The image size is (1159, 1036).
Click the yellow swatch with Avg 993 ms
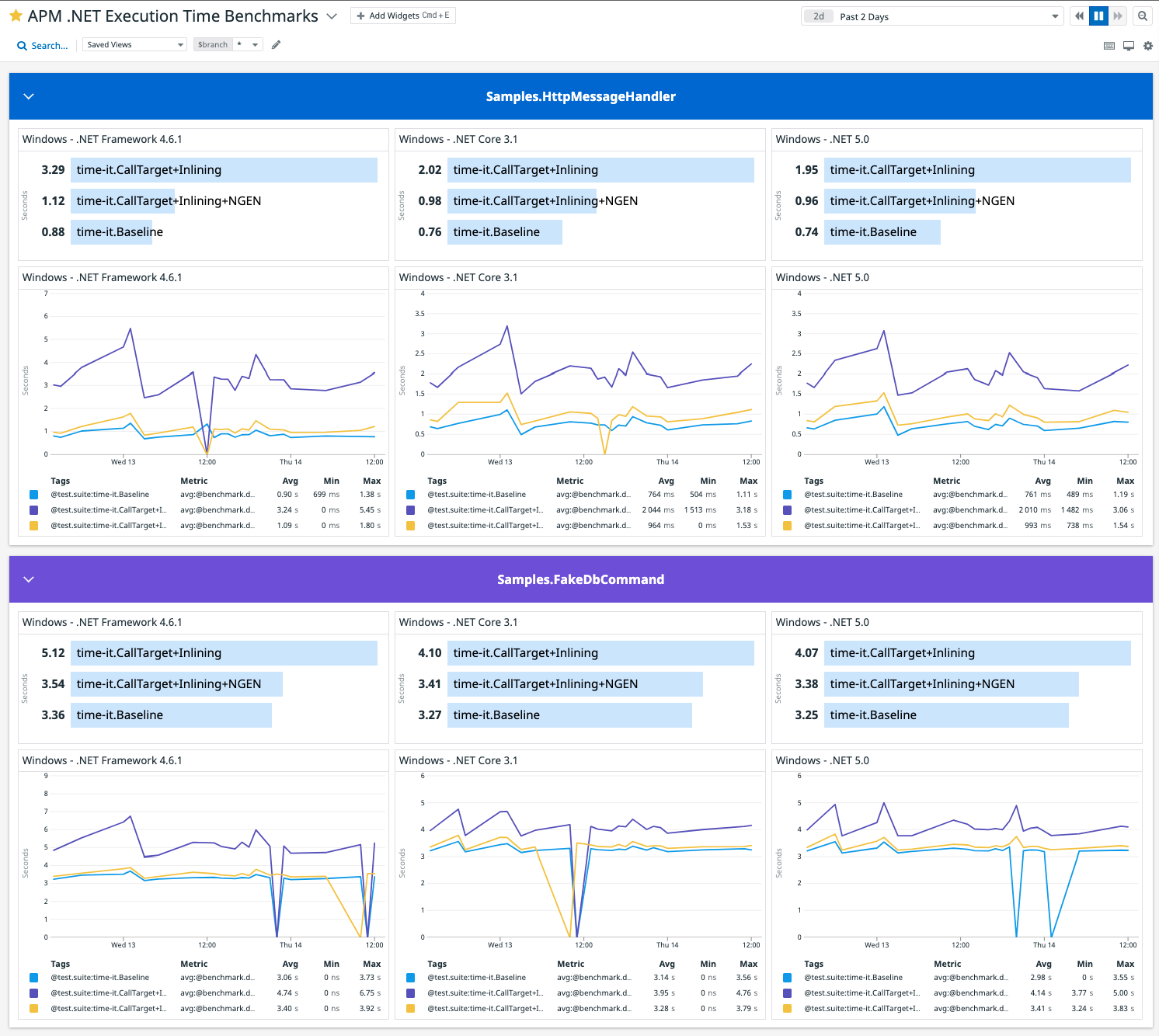[787, 526]
